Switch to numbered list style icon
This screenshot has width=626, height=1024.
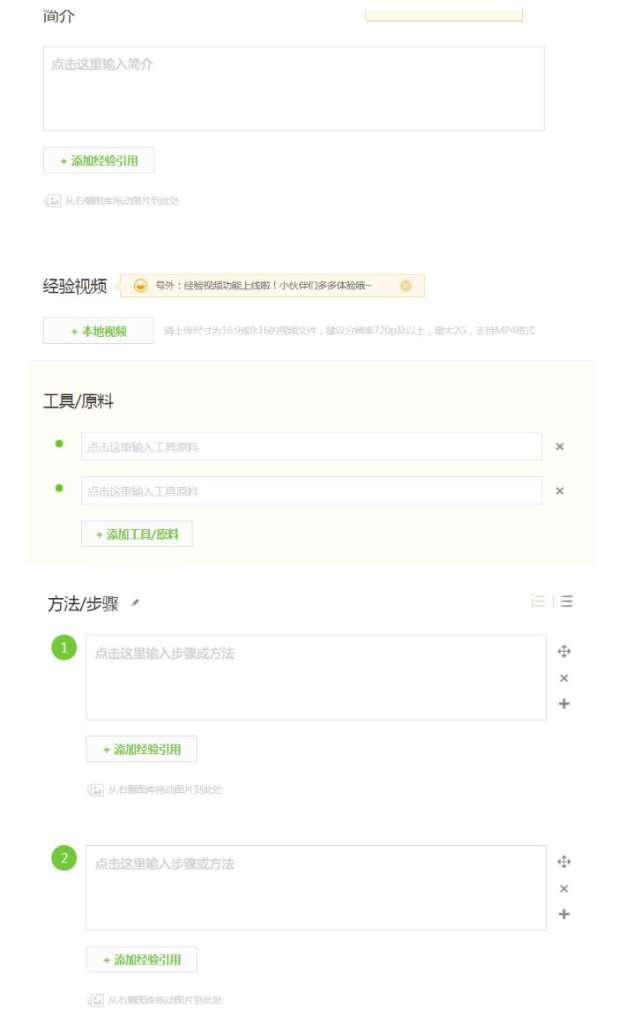[539, 601]
